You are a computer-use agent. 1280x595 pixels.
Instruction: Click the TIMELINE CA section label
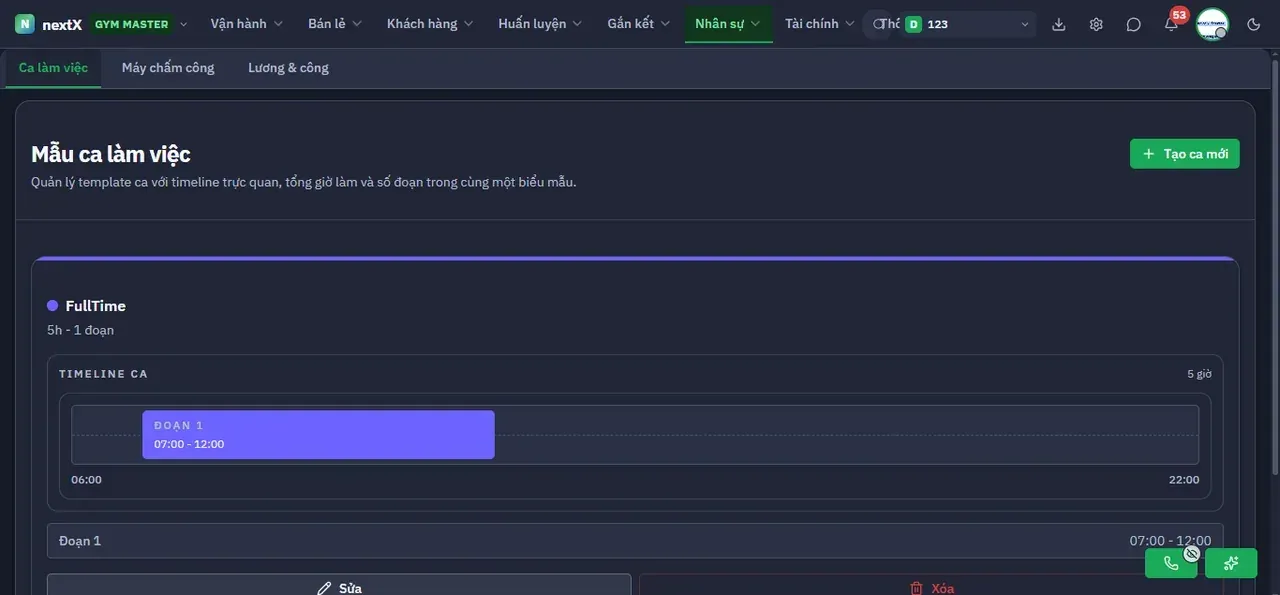(103, 374)
